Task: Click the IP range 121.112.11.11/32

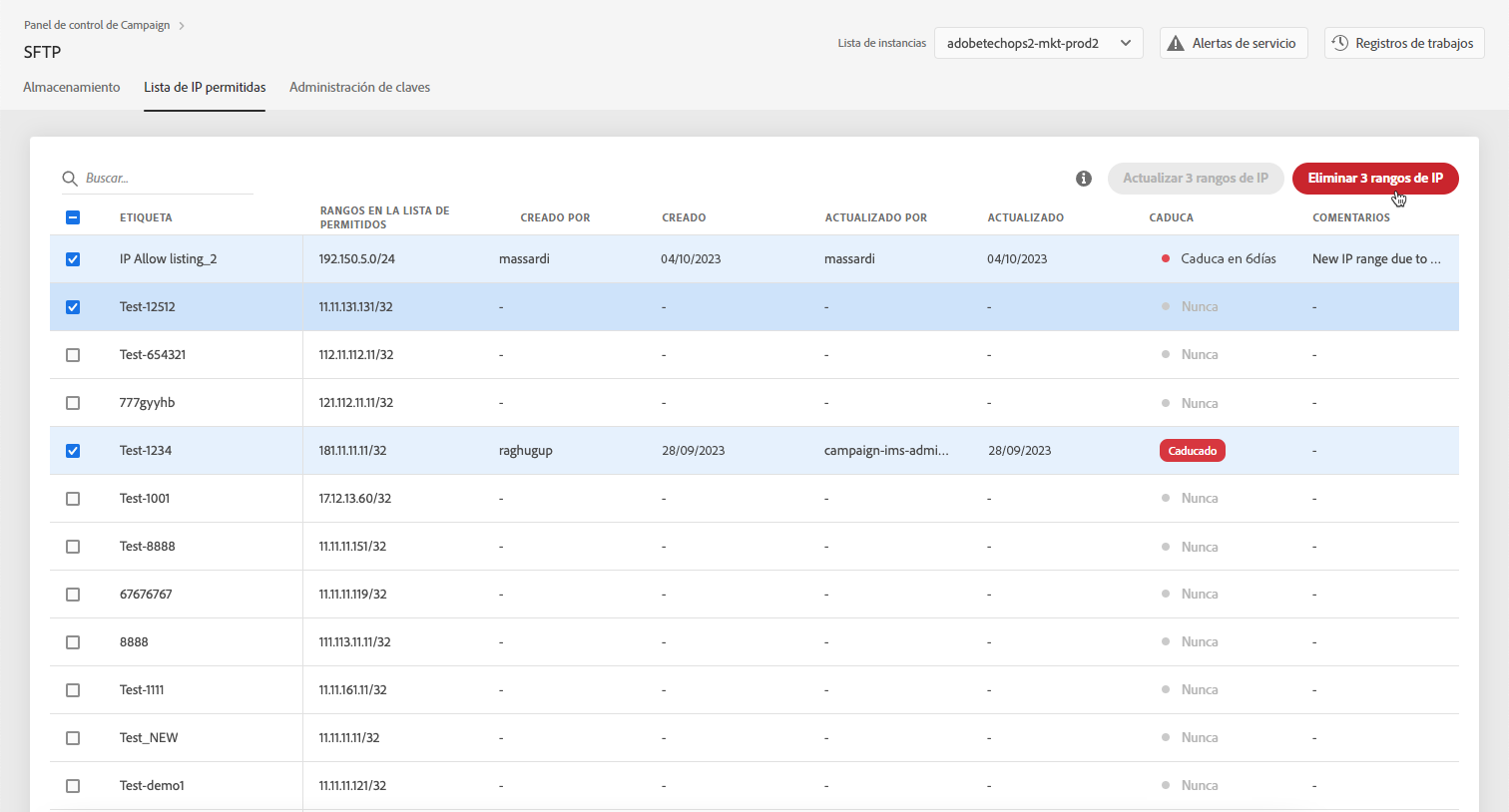Action: coord(355,403)
